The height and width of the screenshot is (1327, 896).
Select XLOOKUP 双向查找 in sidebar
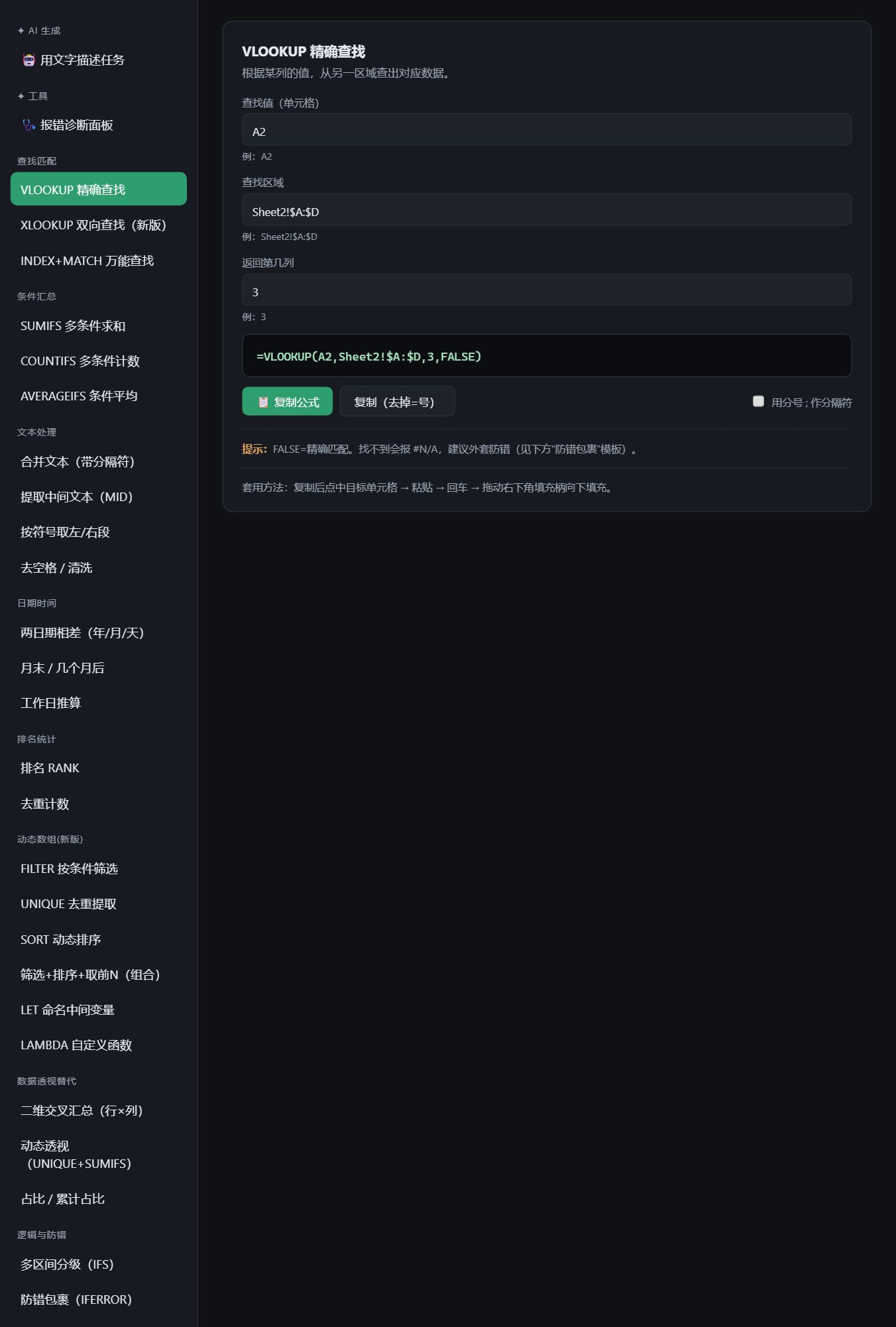pos(99,225)
